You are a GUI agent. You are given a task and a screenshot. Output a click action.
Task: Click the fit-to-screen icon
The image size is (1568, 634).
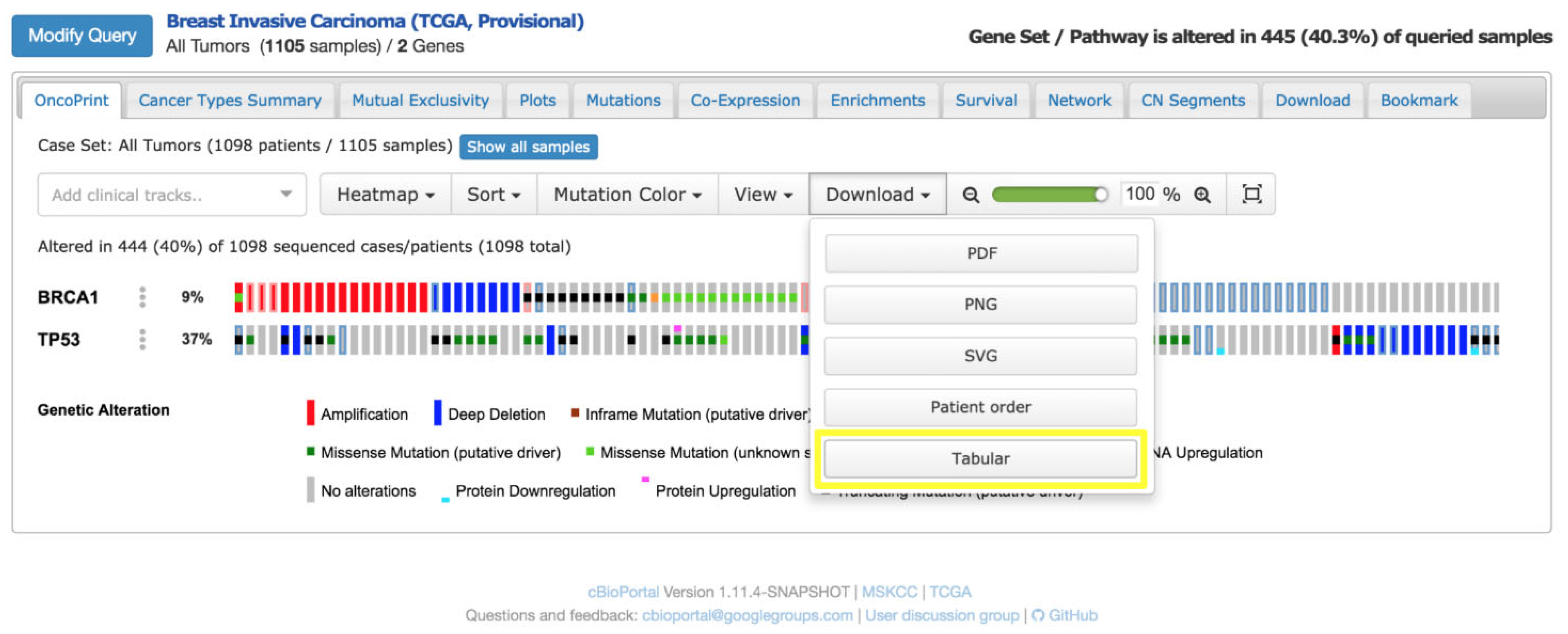pos(1251,194)
